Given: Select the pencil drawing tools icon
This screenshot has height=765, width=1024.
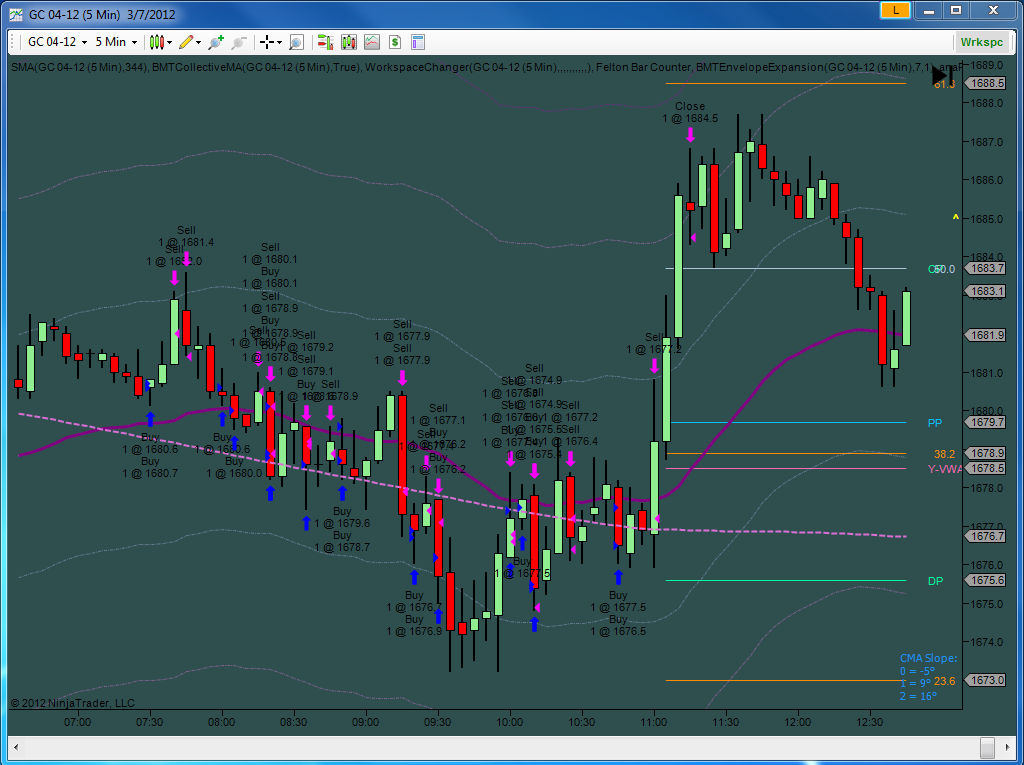Looking at the screenshot, I should 185,42.
